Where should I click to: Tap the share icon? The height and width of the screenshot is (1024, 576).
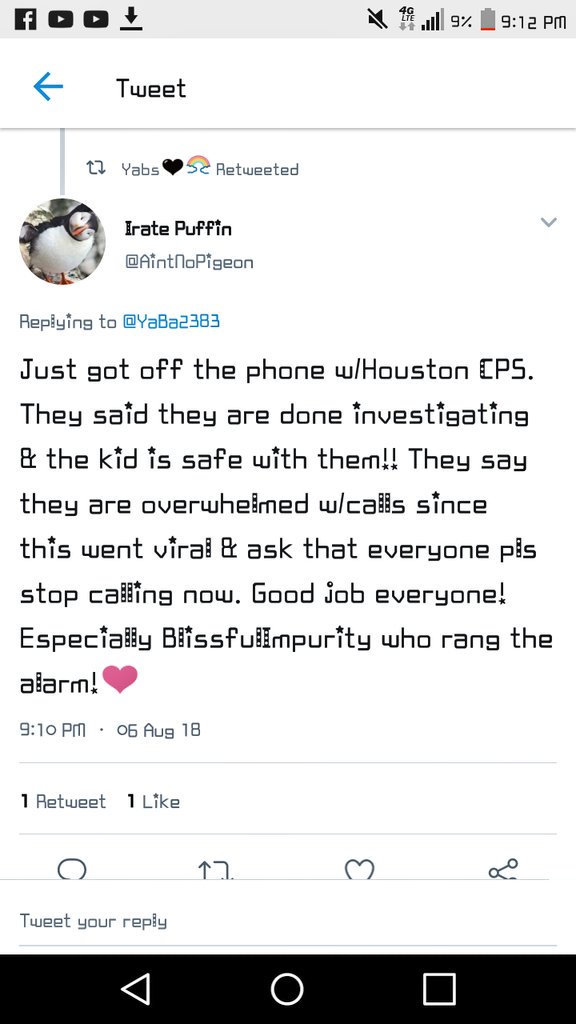pyautogui.click(x=503, y=869)
